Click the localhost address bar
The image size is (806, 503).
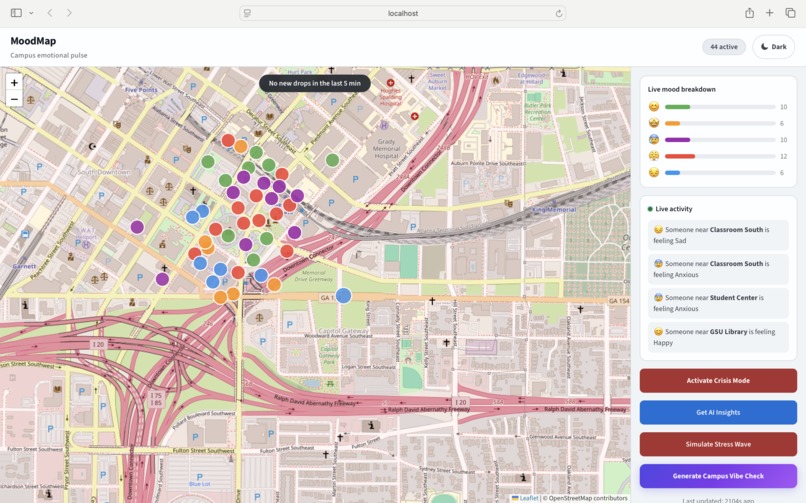point(402,13)
